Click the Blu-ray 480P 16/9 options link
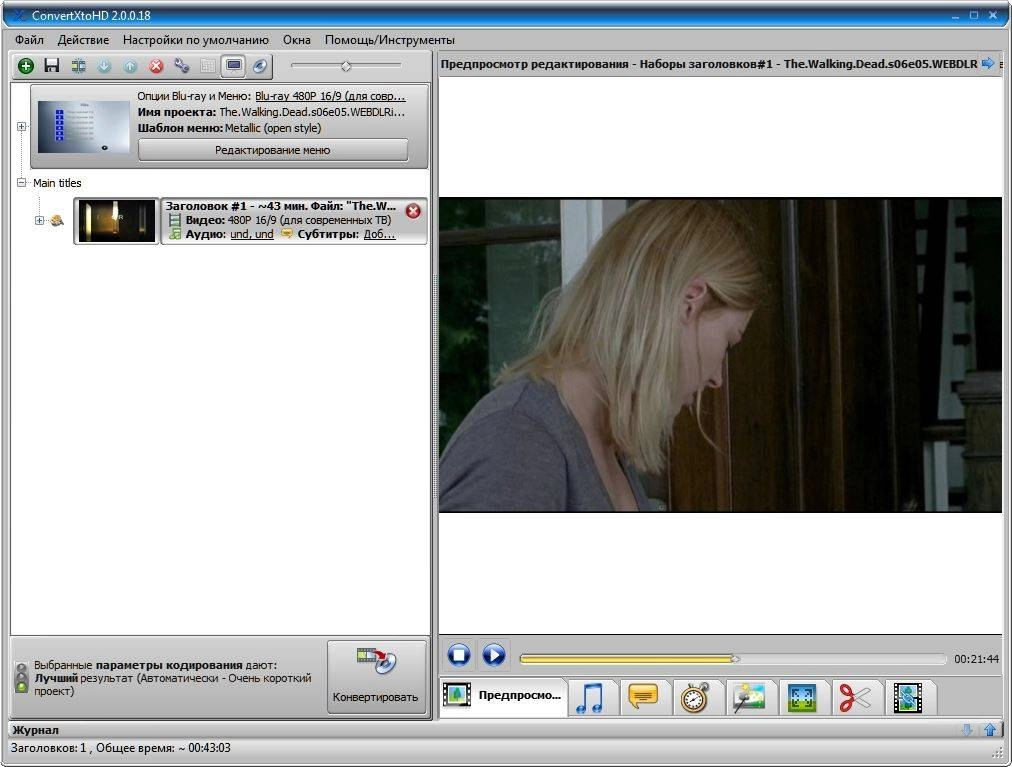The width and height of the screenshot is (1012, 767). (330, 96)
